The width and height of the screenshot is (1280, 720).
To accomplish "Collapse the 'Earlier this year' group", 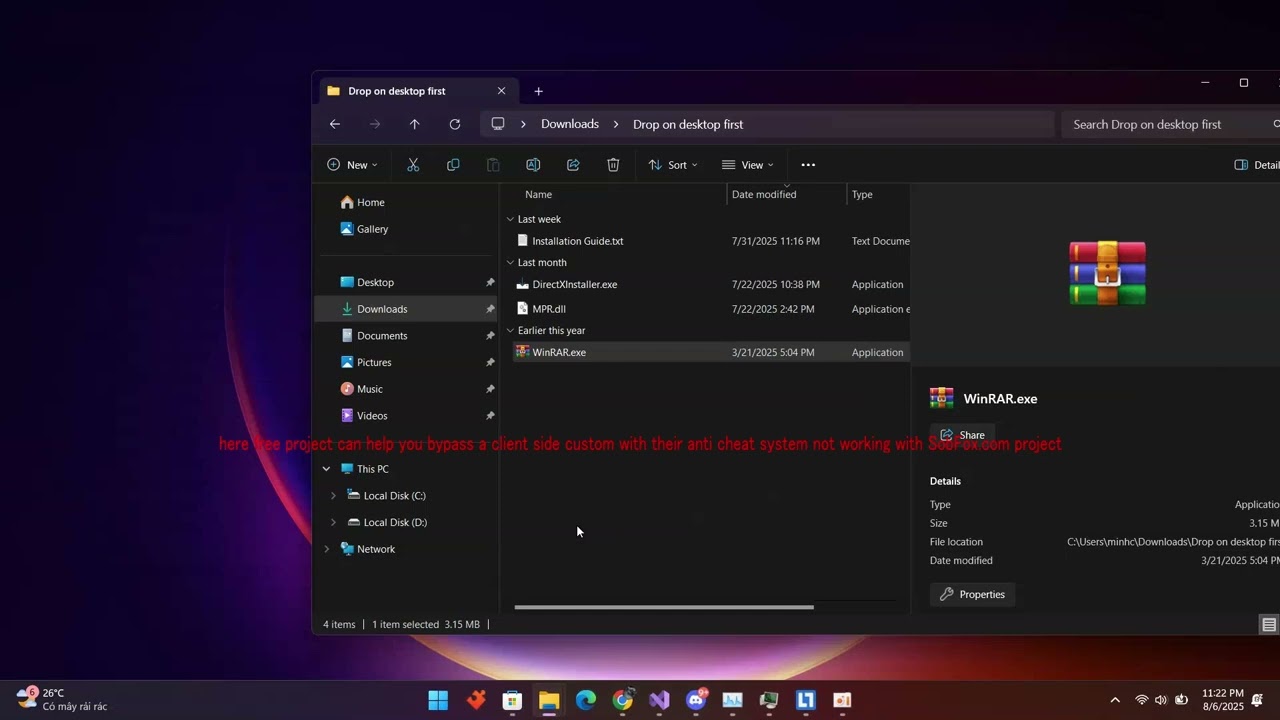I will pos(510,331).
